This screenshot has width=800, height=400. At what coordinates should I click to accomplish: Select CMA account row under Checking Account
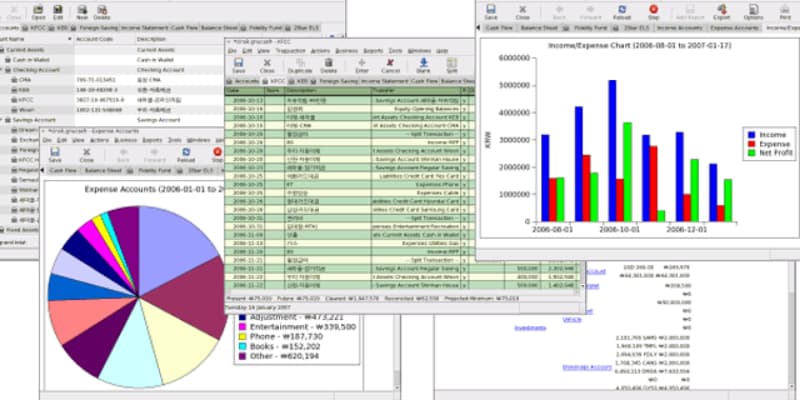(112, 80)
